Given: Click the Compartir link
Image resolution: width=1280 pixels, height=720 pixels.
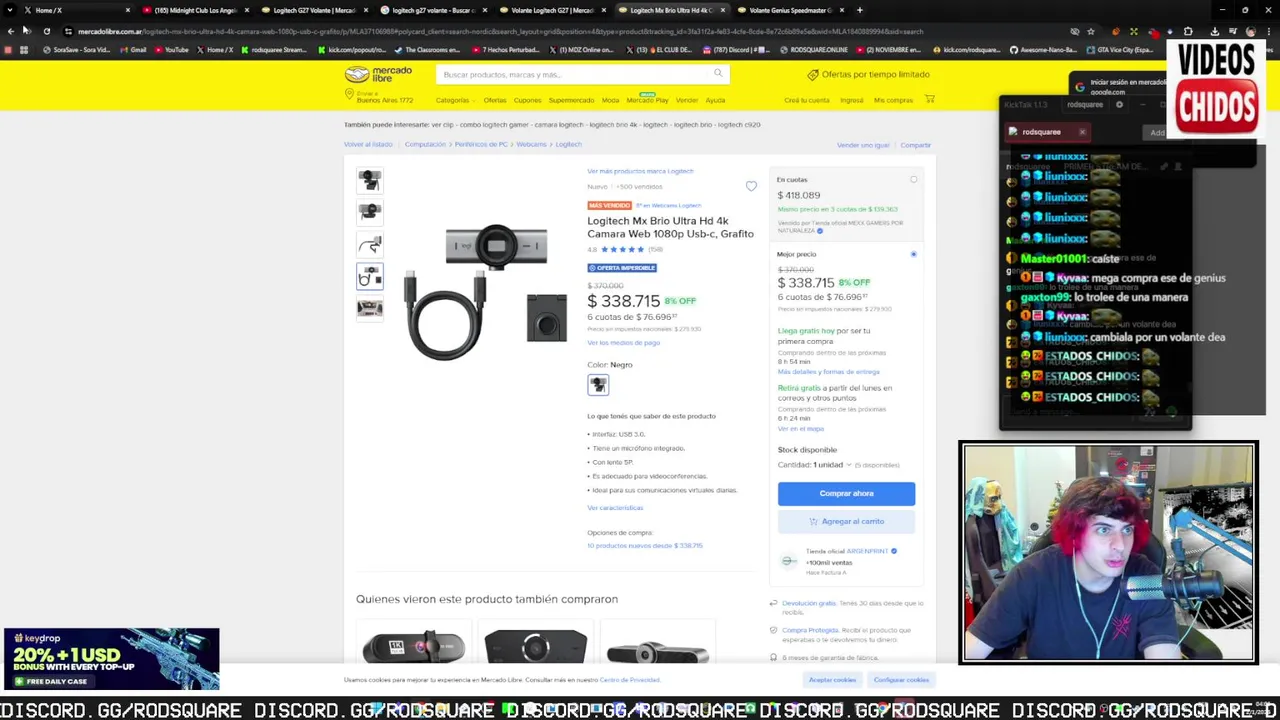Looking at the screenshot, I should (x=915, y=145).
